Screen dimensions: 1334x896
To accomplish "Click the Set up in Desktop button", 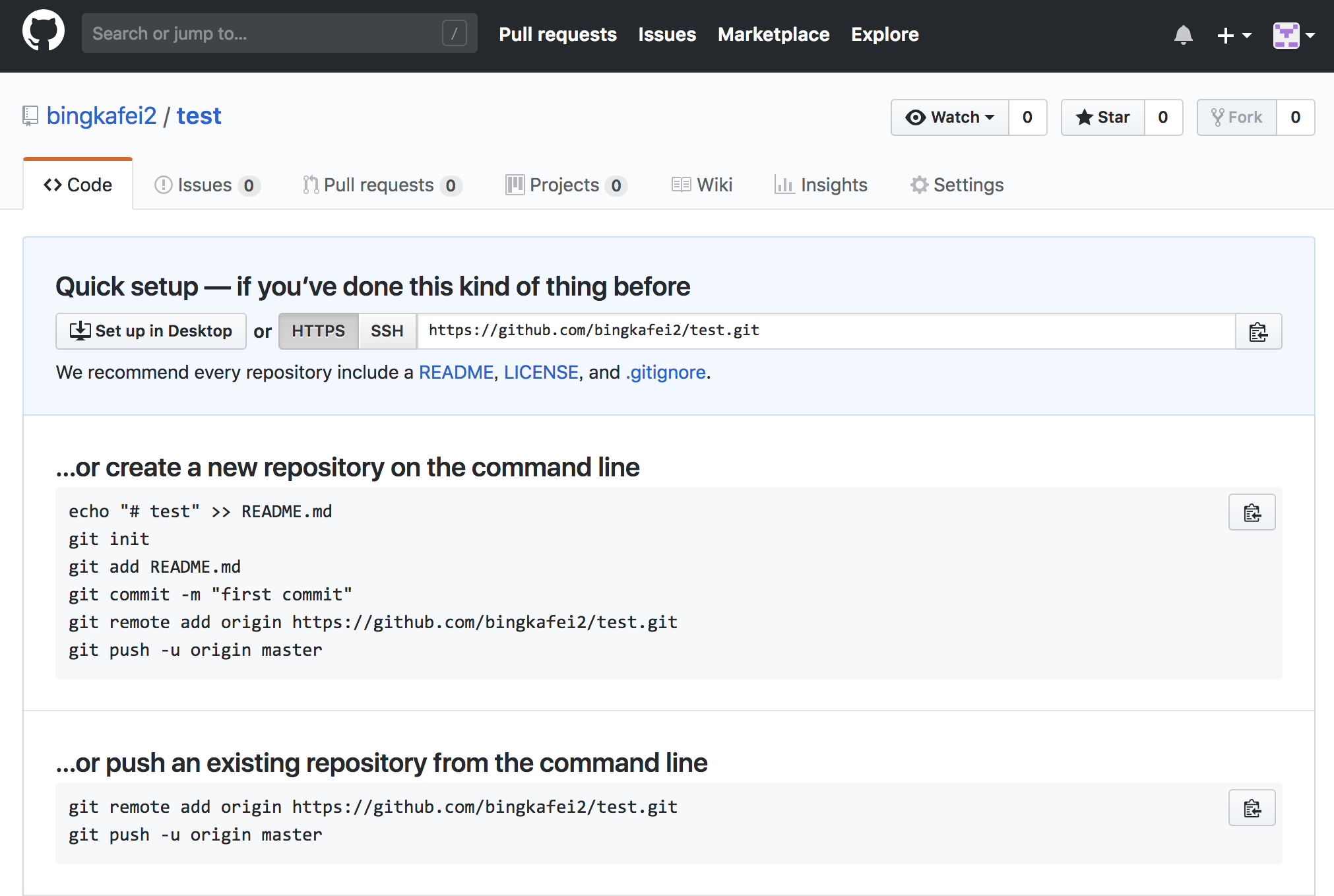I will pos(151,331).
